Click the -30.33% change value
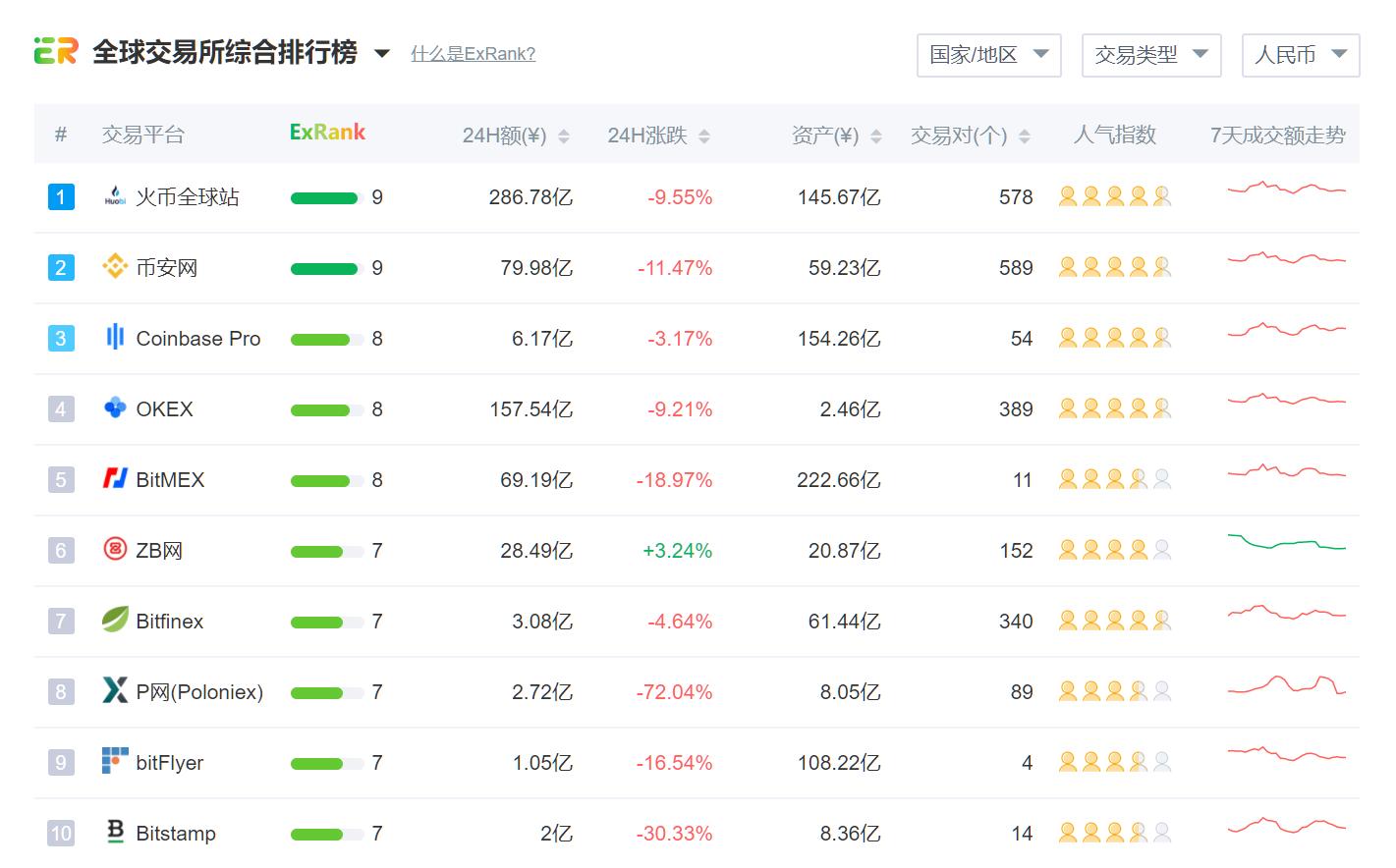Viewport: 1396px width, 868px height. [674, 834]
